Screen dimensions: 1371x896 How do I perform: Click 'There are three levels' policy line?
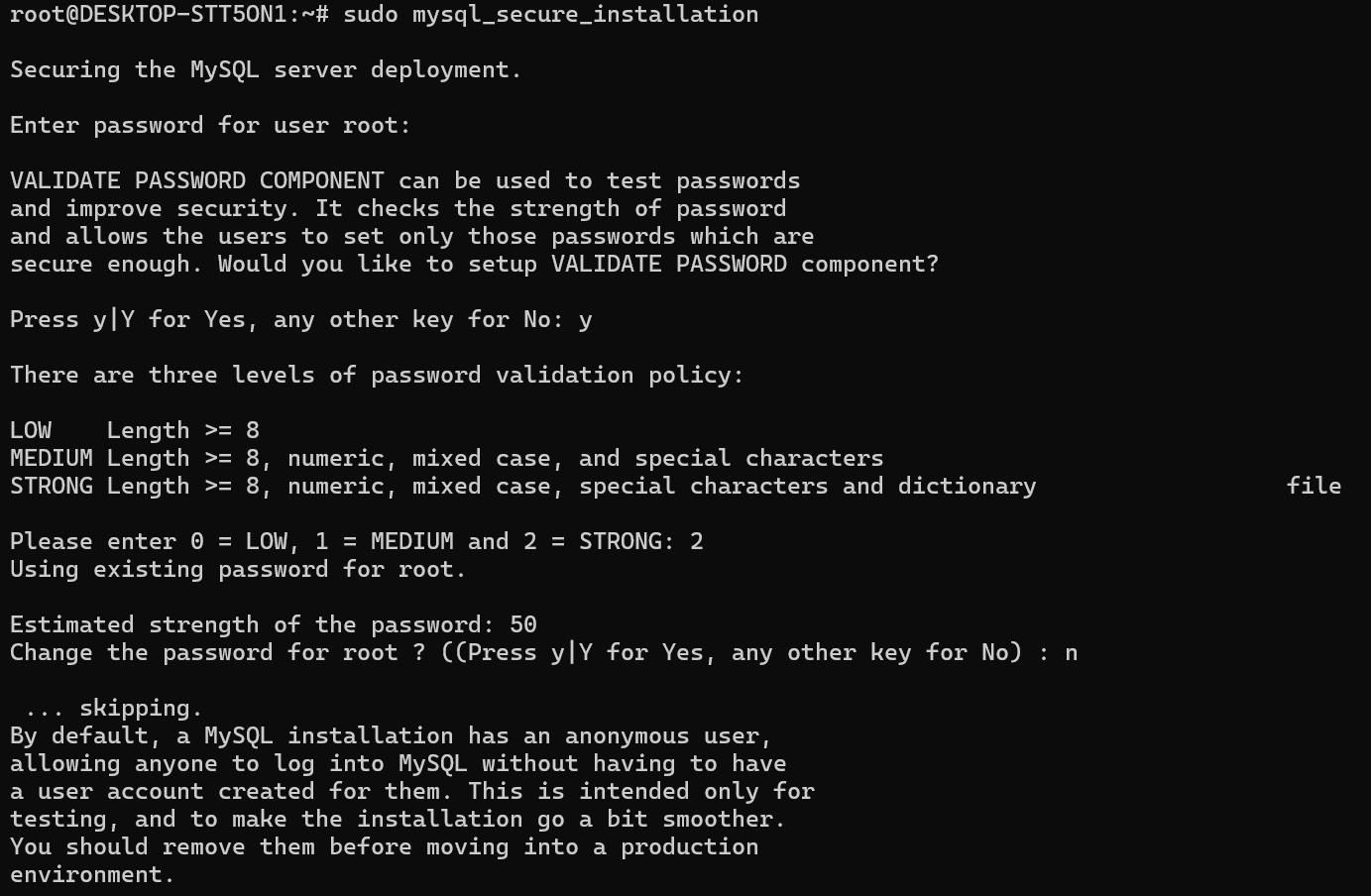377,375
